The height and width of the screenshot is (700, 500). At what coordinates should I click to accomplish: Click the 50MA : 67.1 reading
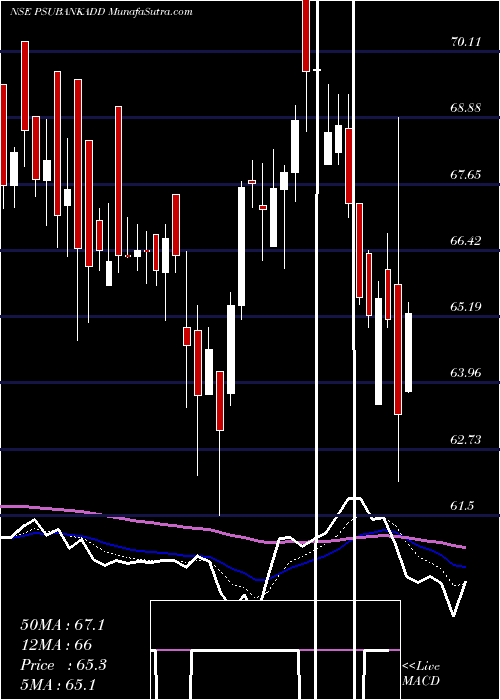(62, 625)
